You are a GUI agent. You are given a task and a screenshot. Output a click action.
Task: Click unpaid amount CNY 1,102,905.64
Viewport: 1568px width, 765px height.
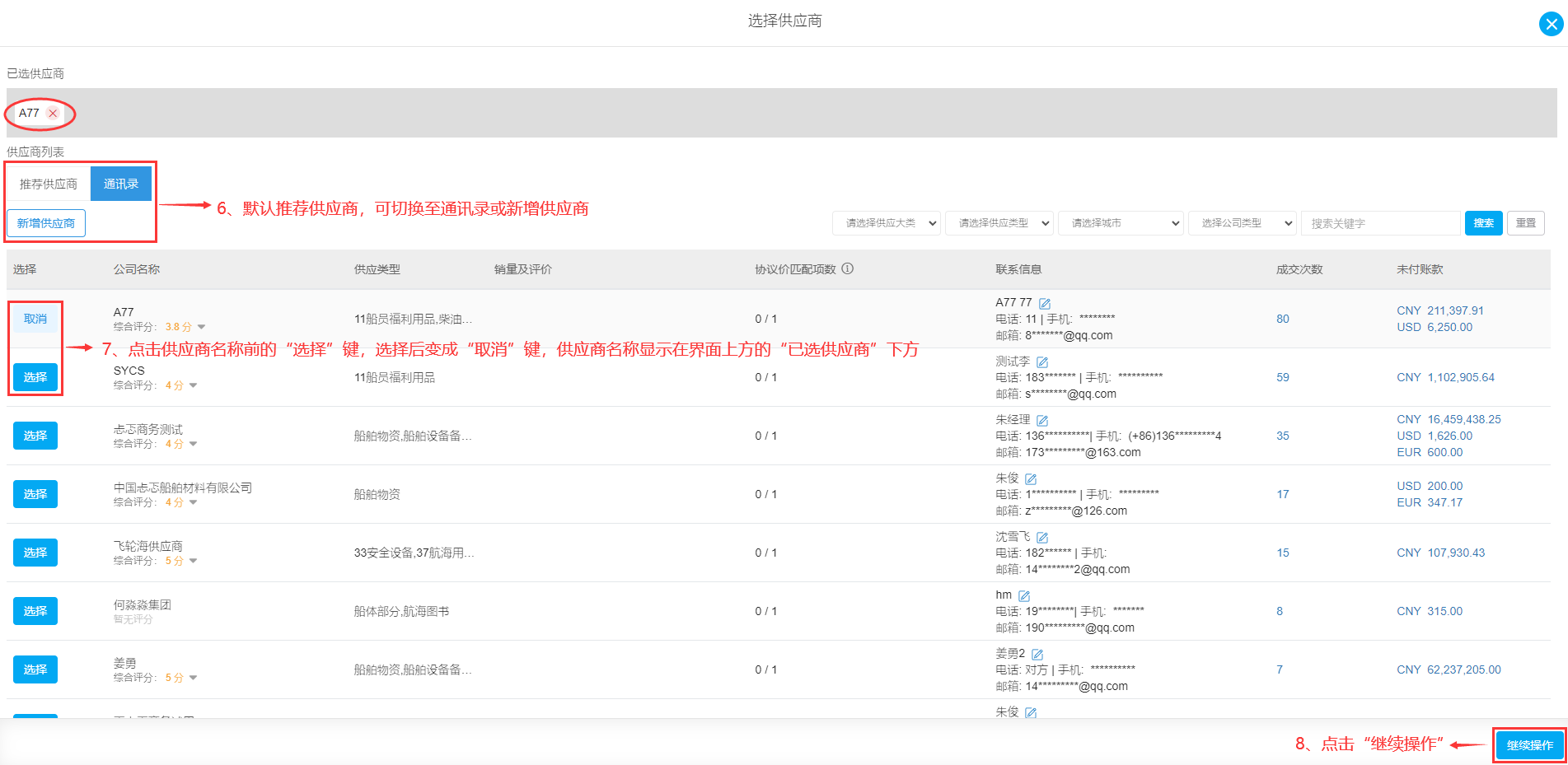point(1445,377)
